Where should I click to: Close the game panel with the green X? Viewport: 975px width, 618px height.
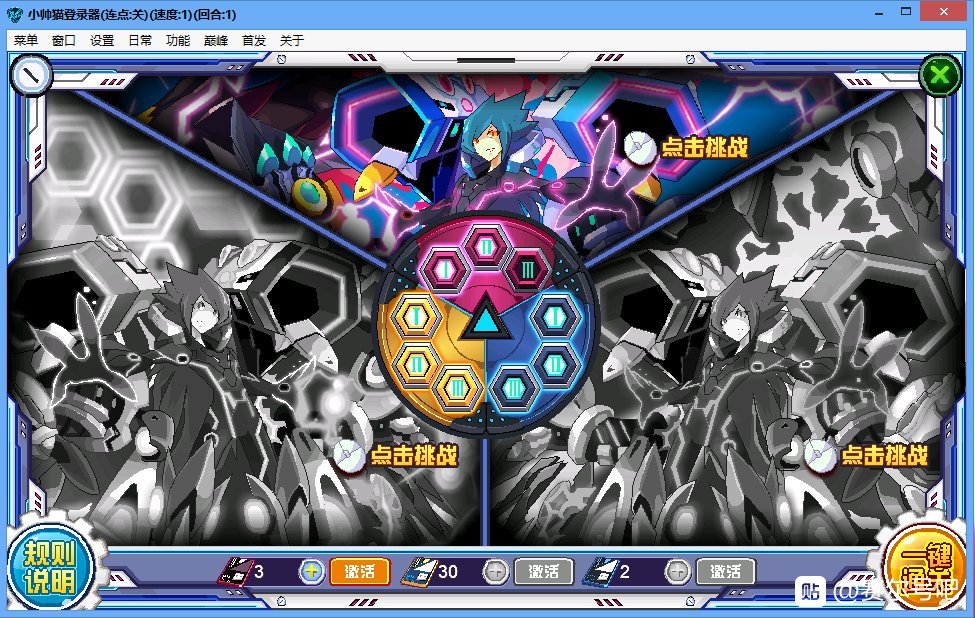940,76
